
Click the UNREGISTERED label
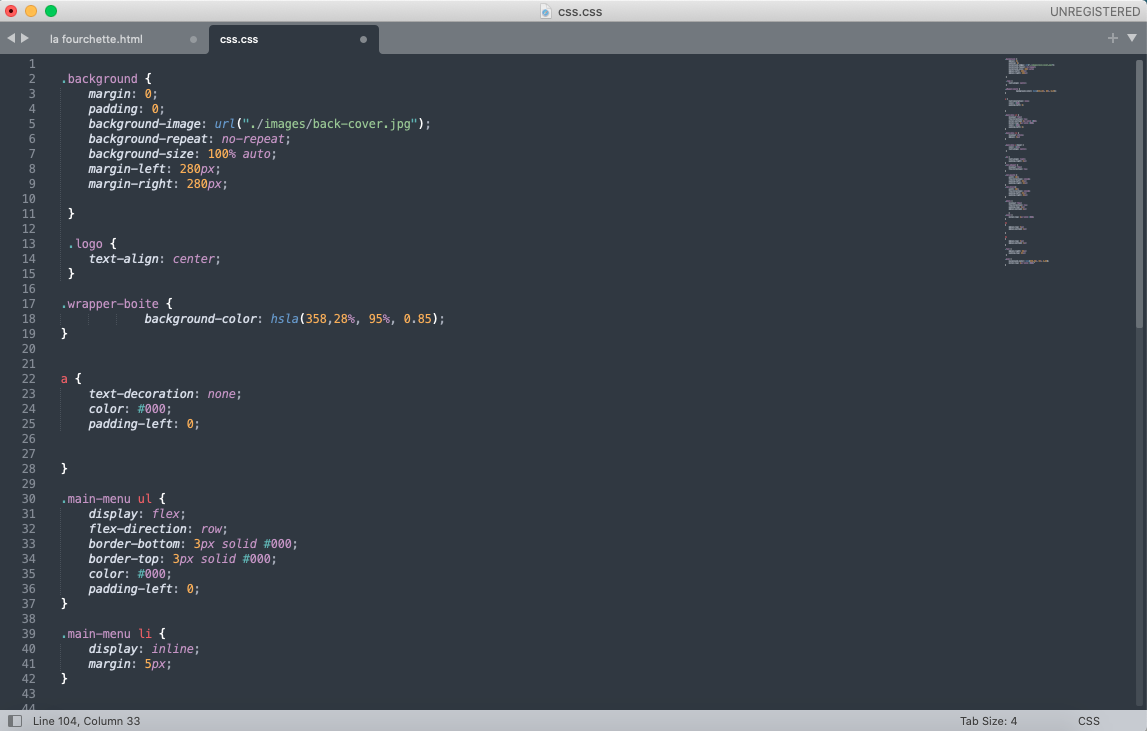point(1094,12)
